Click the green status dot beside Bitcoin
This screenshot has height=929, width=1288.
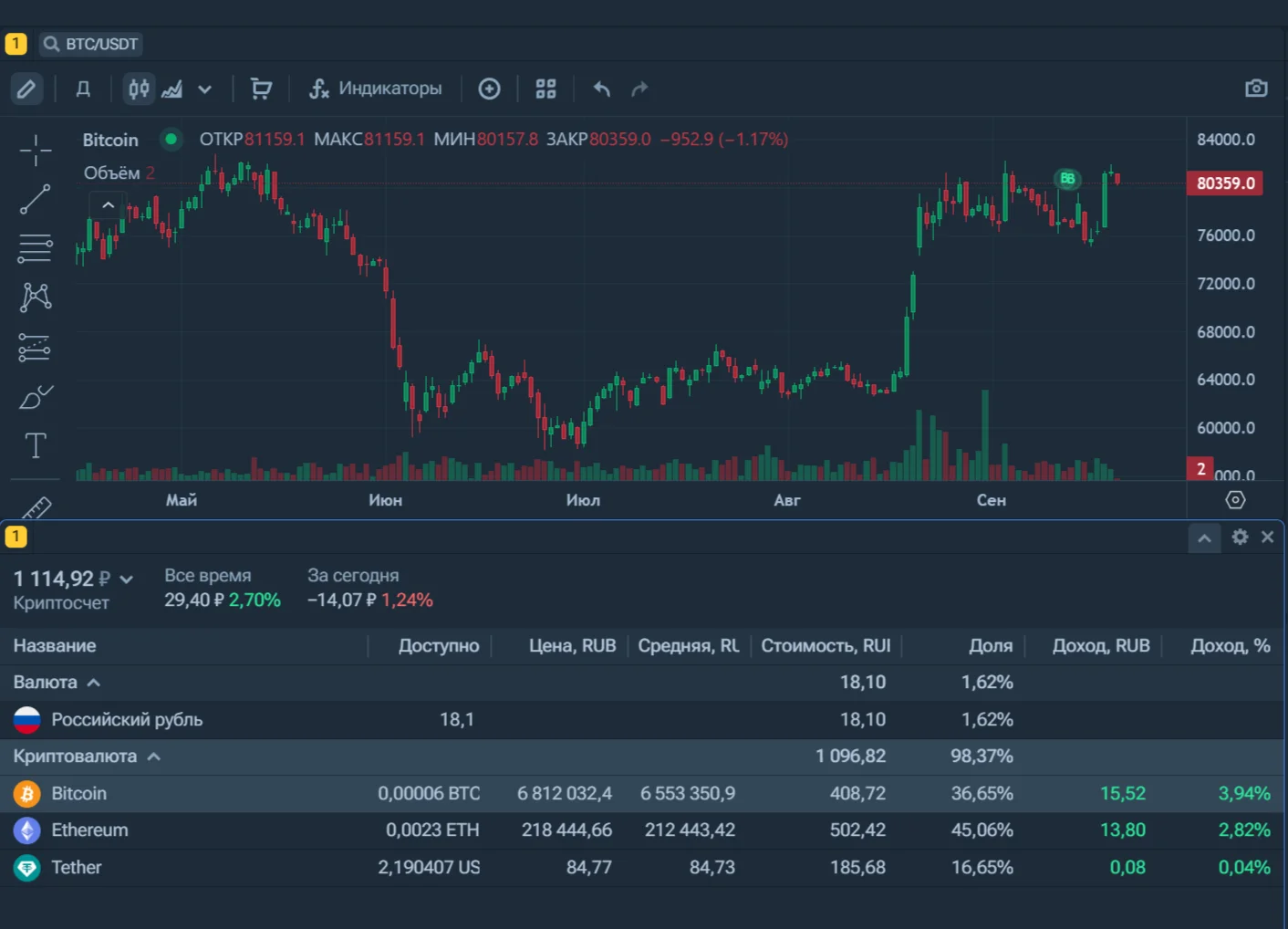coord(171,140)
